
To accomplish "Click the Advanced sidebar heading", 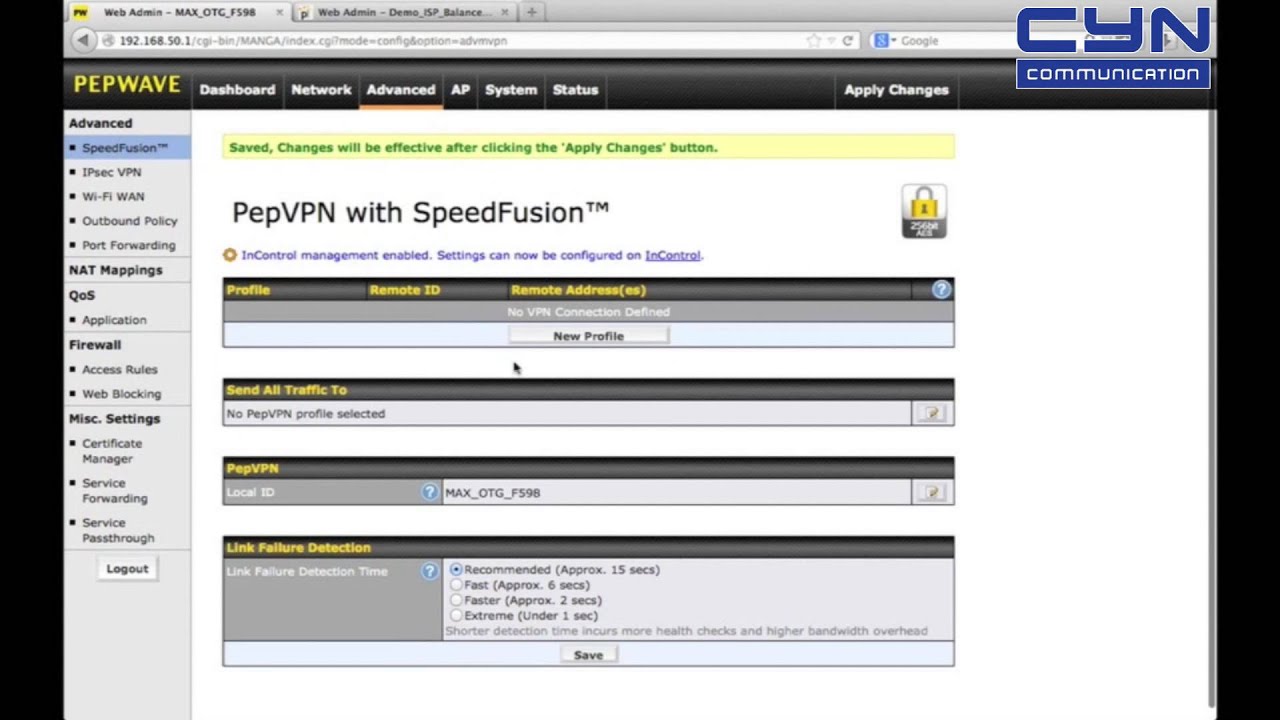I will tap(100, 123).
